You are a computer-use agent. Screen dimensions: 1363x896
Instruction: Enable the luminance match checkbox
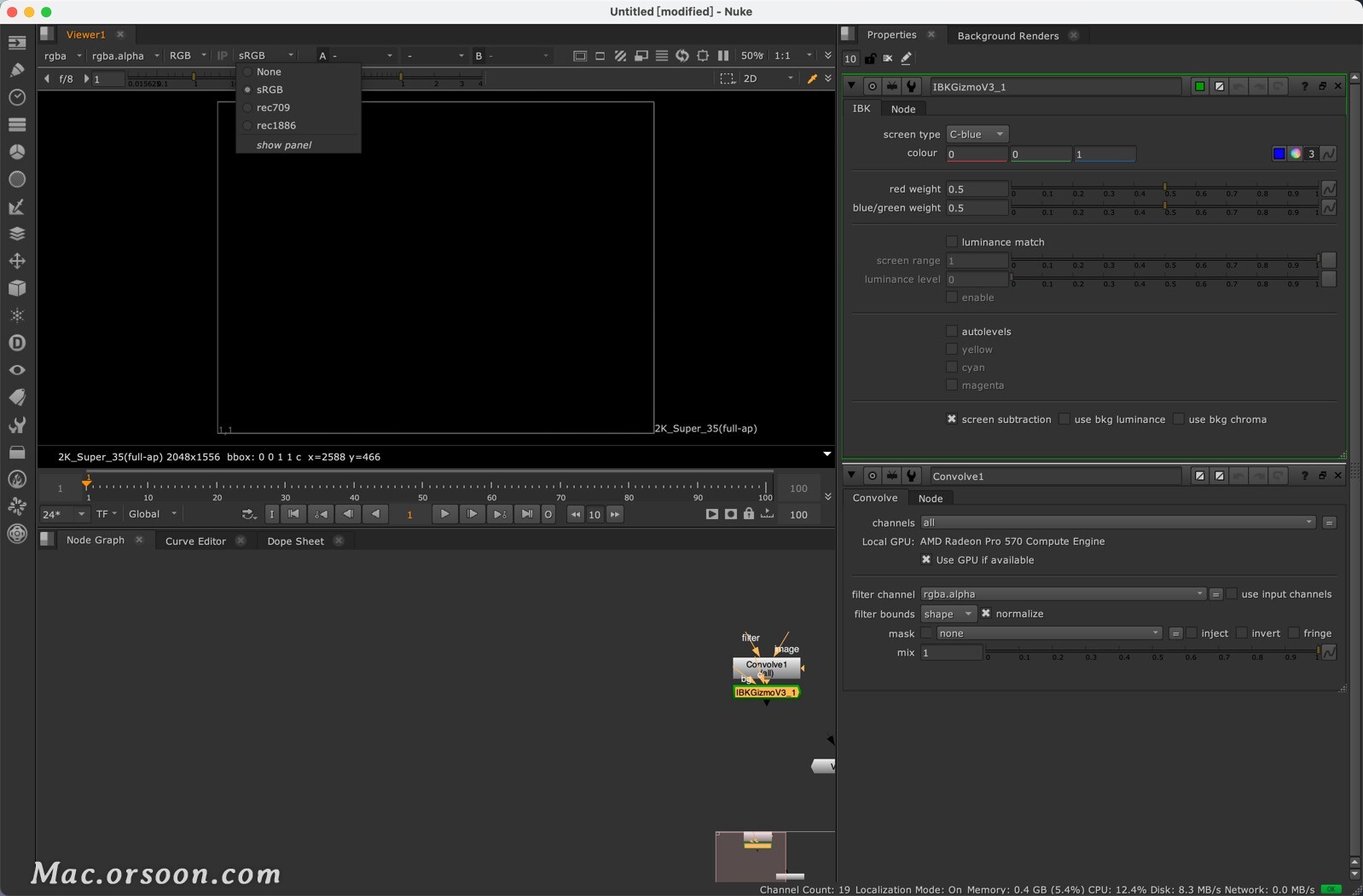[952, 242]
